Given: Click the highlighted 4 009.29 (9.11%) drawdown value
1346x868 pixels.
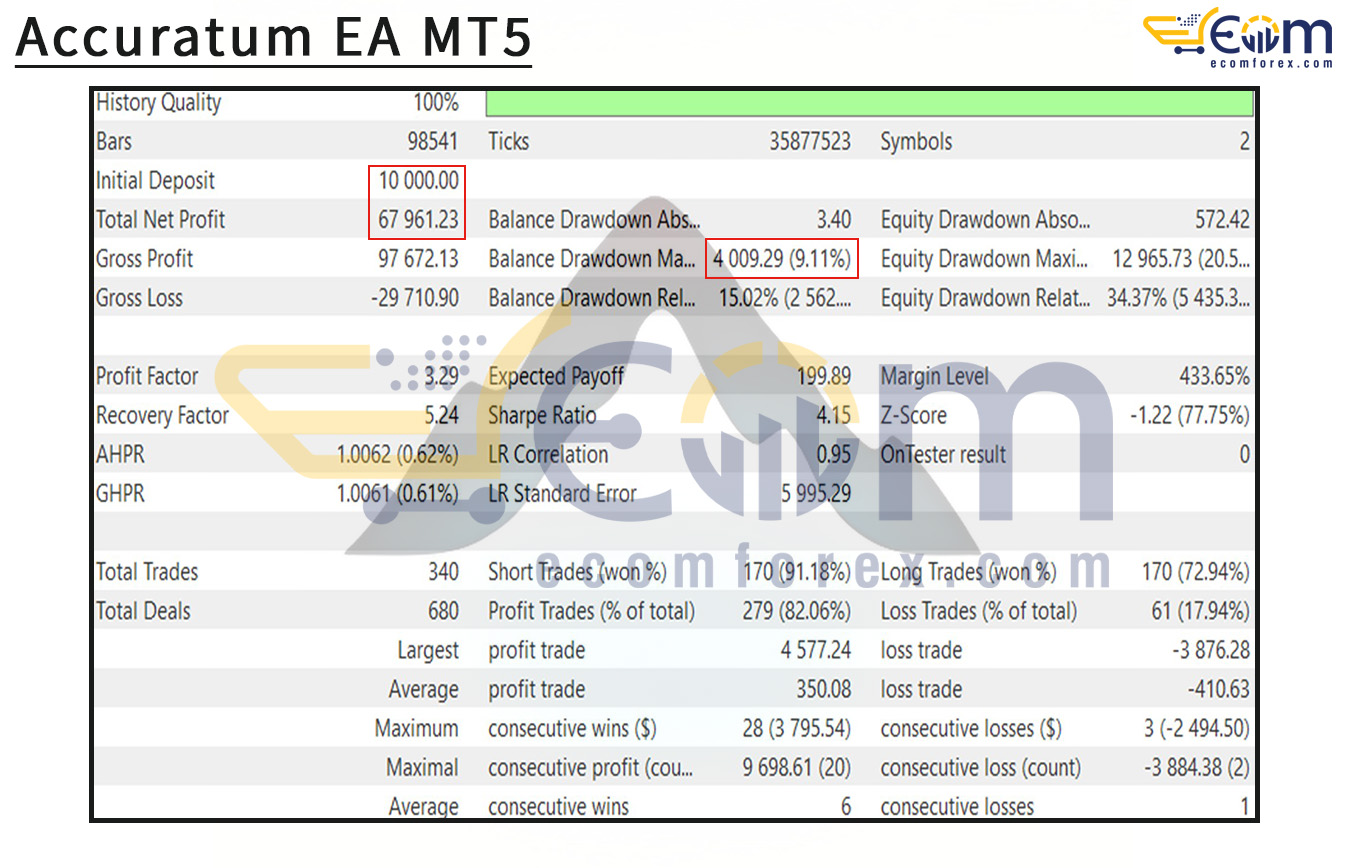Looking at the screenshot, I should (782, 258).
